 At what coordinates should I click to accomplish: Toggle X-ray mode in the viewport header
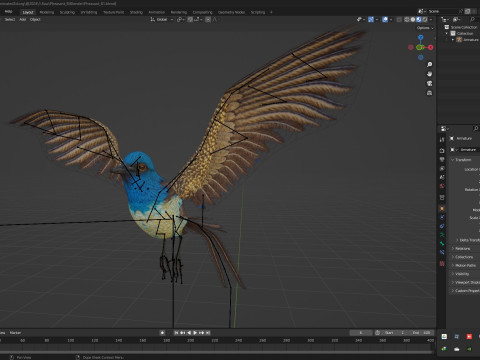(x=399, y=20)
